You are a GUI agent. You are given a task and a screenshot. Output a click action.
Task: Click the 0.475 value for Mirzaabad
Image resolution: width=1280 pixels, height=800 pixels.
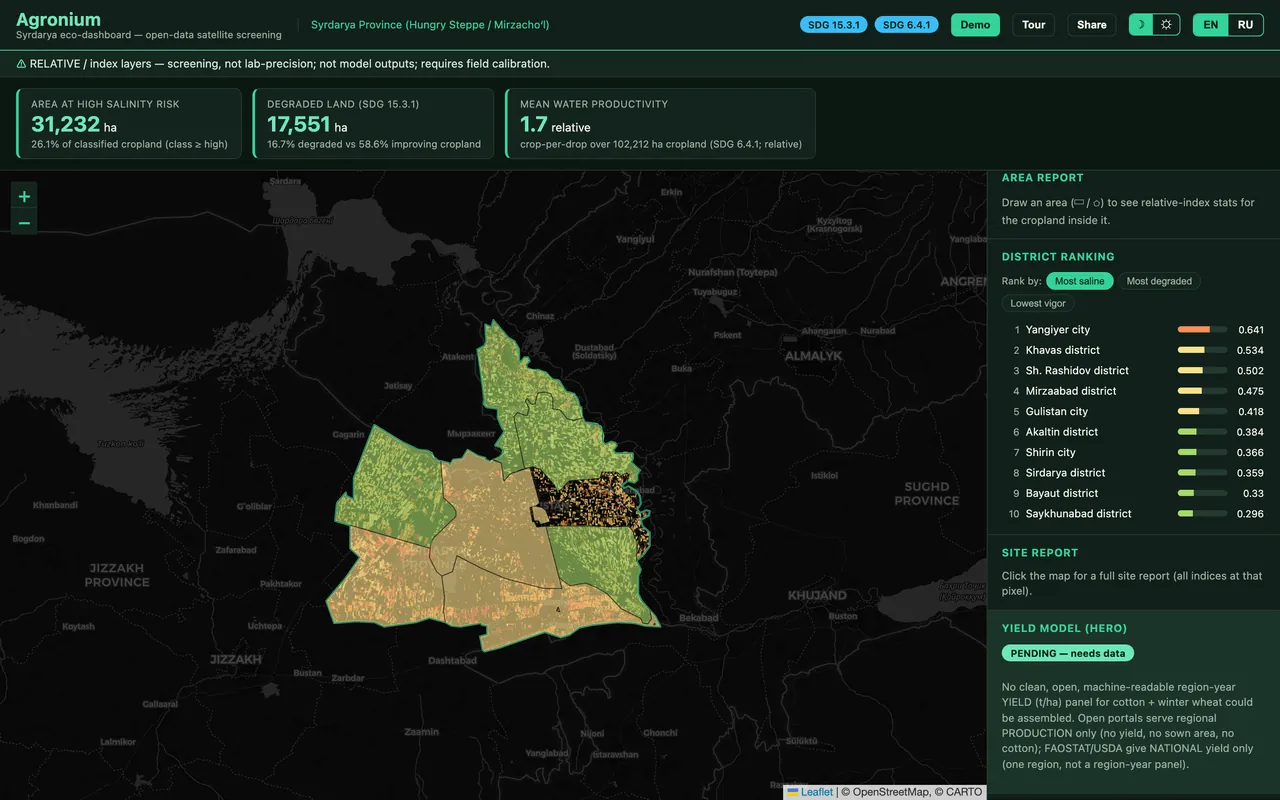pyautogui.click(x=1251, y=391)
